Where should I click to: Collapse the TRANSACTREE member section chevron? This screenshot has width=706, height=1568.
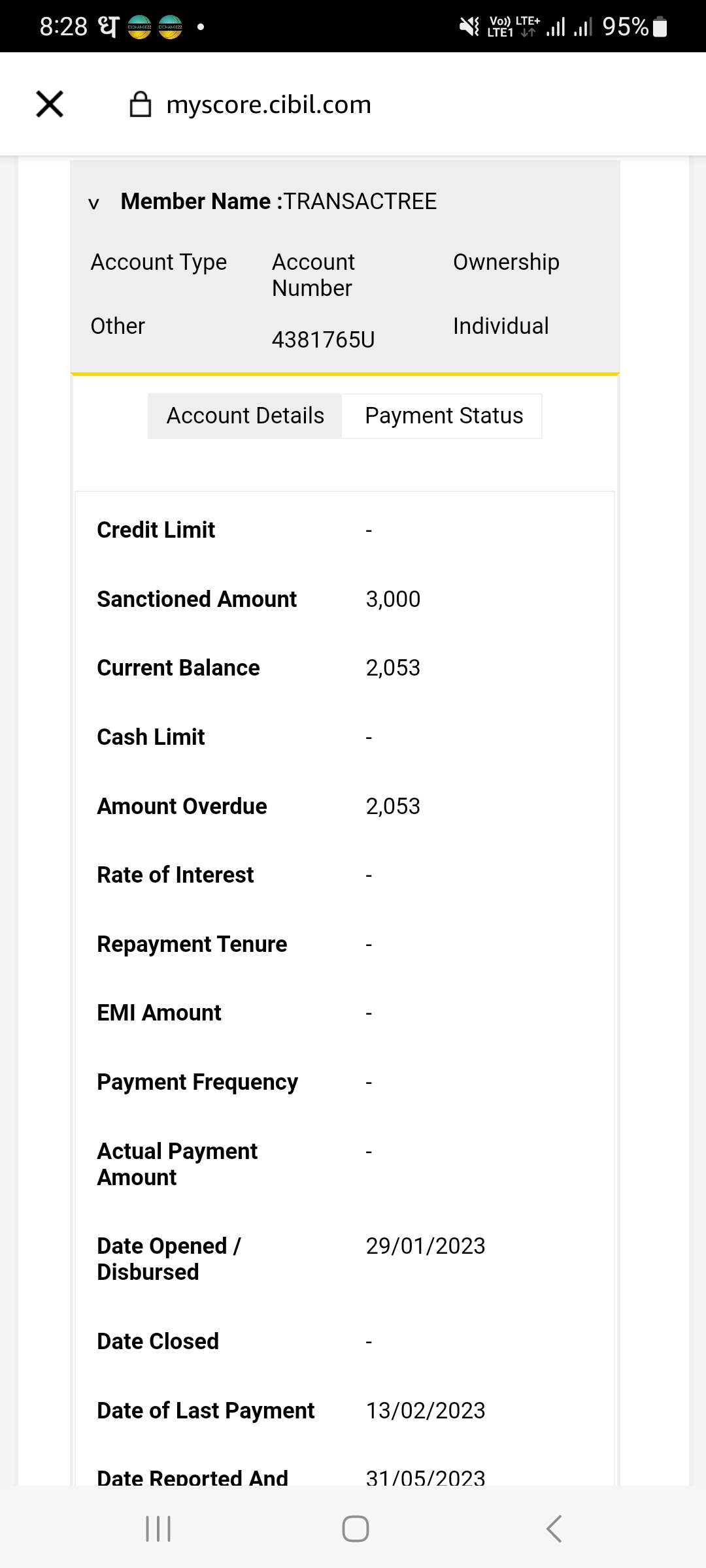click(x=94, y=203)
